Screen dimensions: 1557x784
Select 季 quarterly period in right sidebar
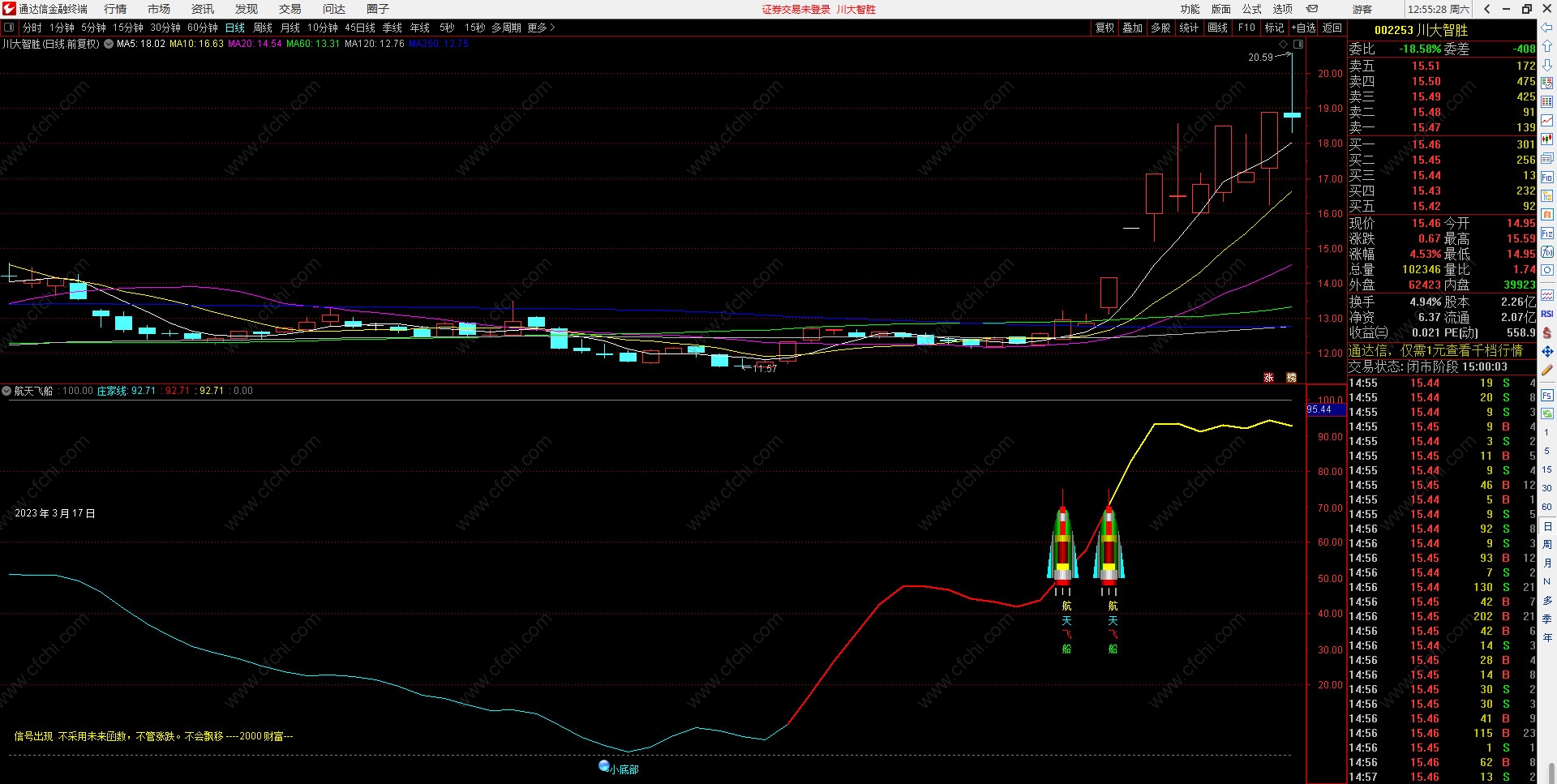pyautogui.click(x=1546, y=619)
